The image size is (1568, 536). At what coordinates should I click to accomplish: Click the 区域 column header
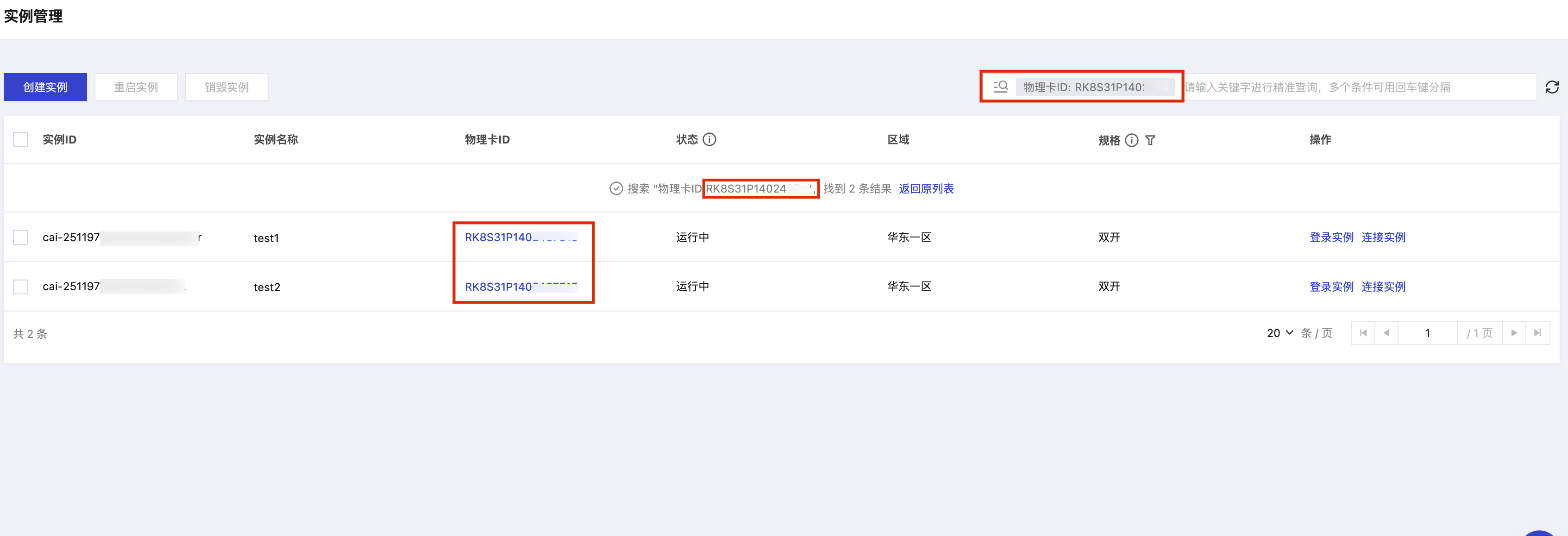click(898, 139)
